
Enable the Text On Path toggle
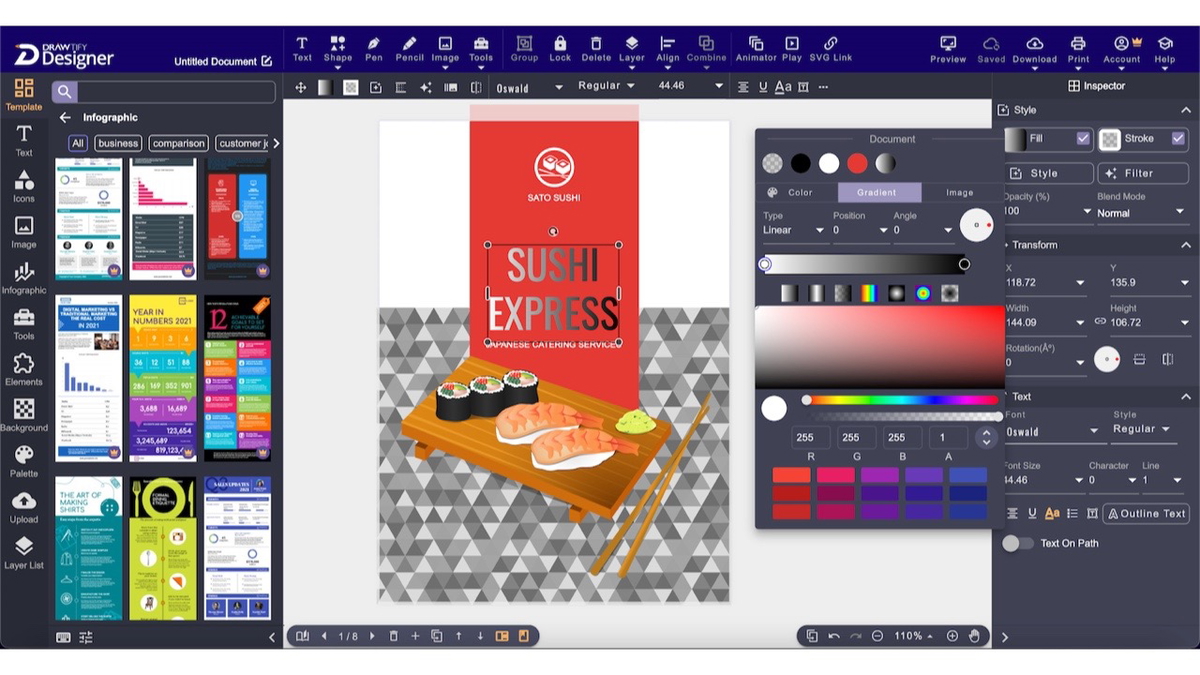[1019, 543]
